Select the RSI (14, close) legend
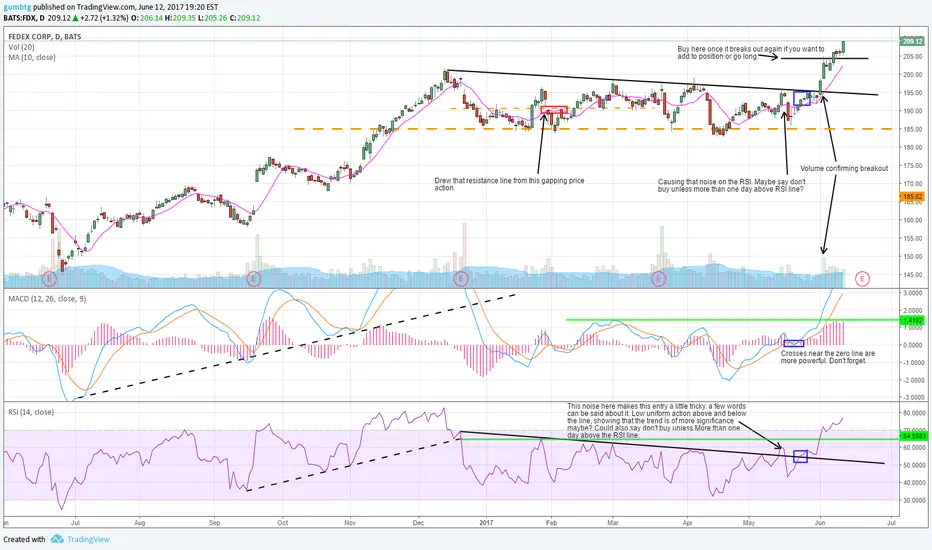 coord(31,412)
